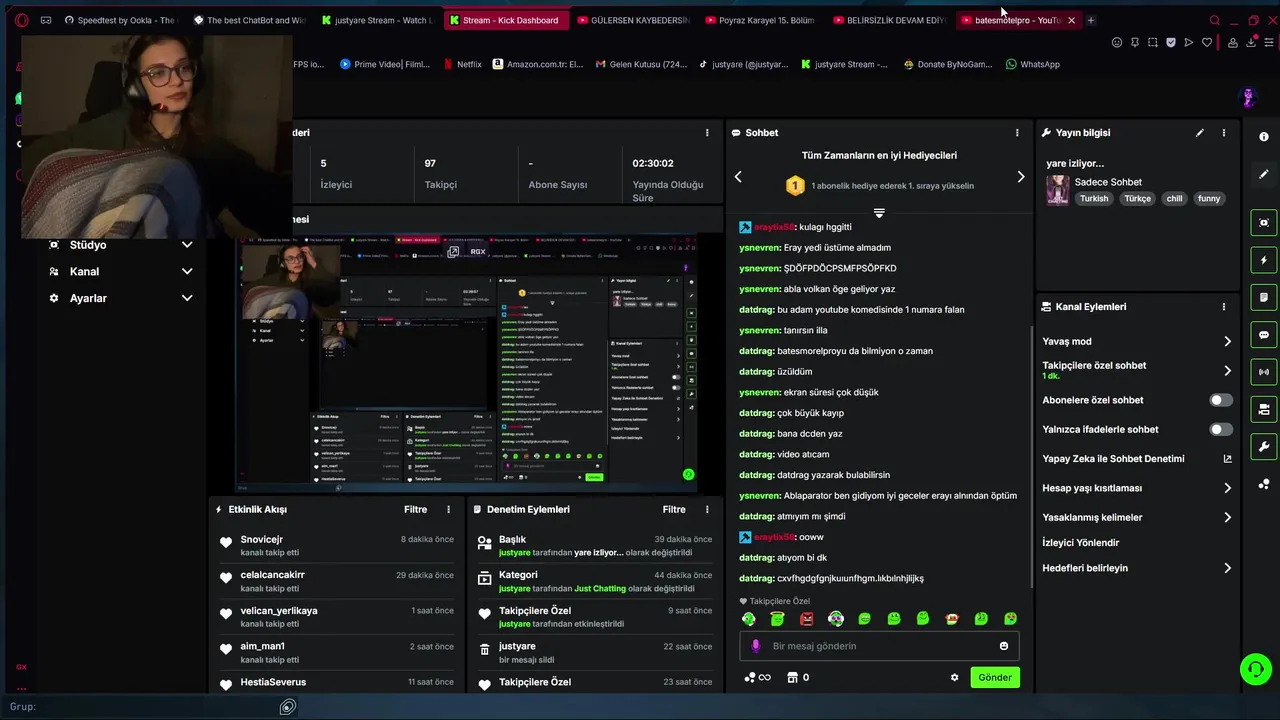
Task: Click the shop icon next to 0
Action: 792,677
